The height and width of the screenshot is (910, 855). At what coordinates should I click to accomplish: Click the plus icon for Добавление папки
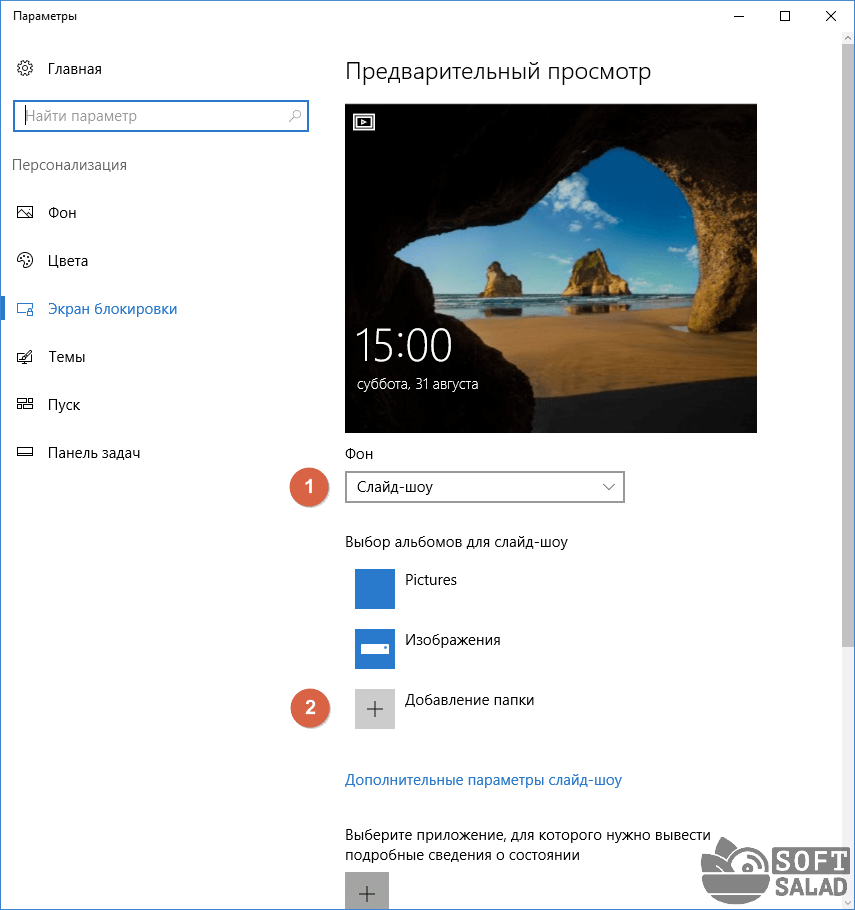[375, 709]
